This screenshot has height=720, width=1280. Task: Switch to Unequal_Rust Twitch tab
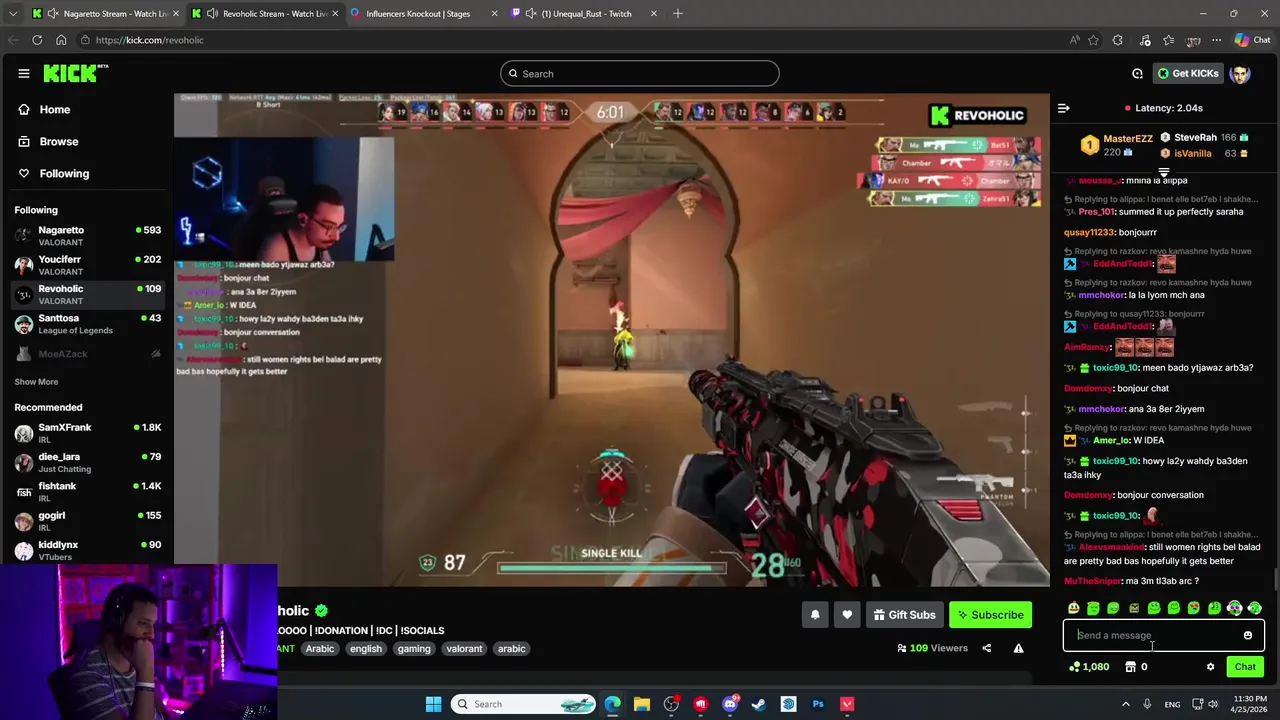click(x=586, y=14)
